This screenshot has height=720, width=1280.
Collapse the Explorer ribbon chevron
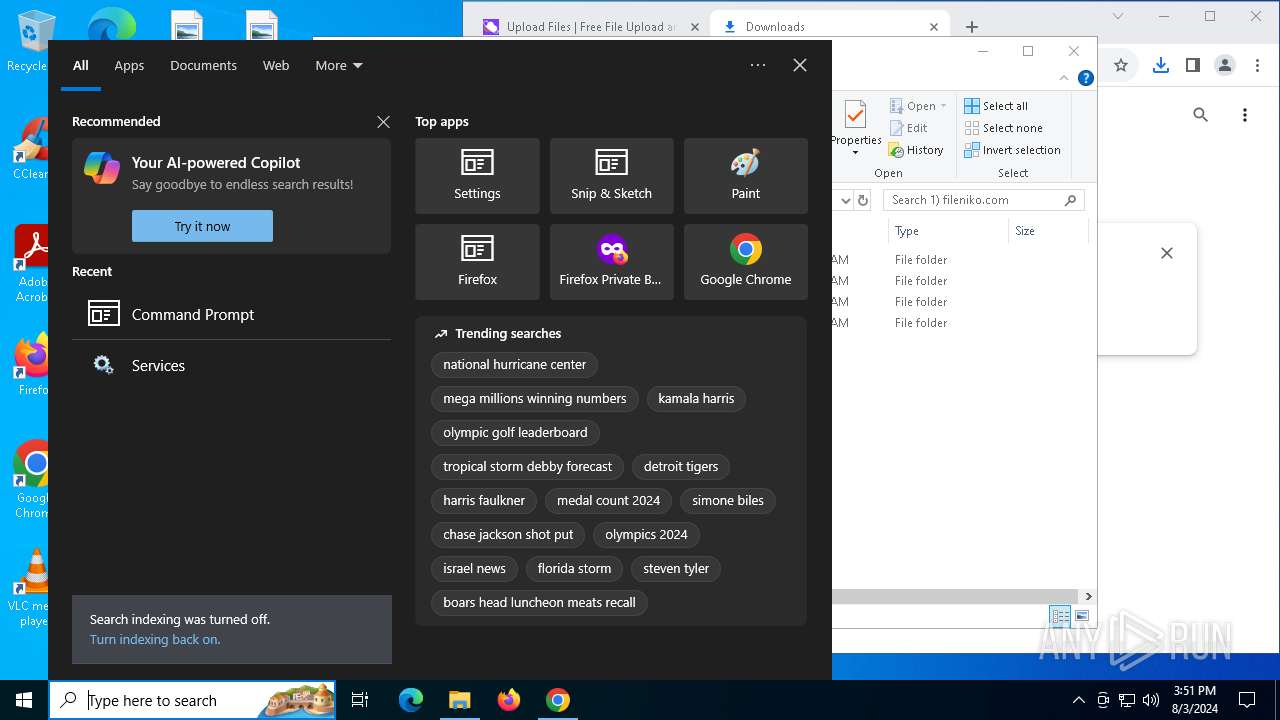click(x=1064, y=78)
